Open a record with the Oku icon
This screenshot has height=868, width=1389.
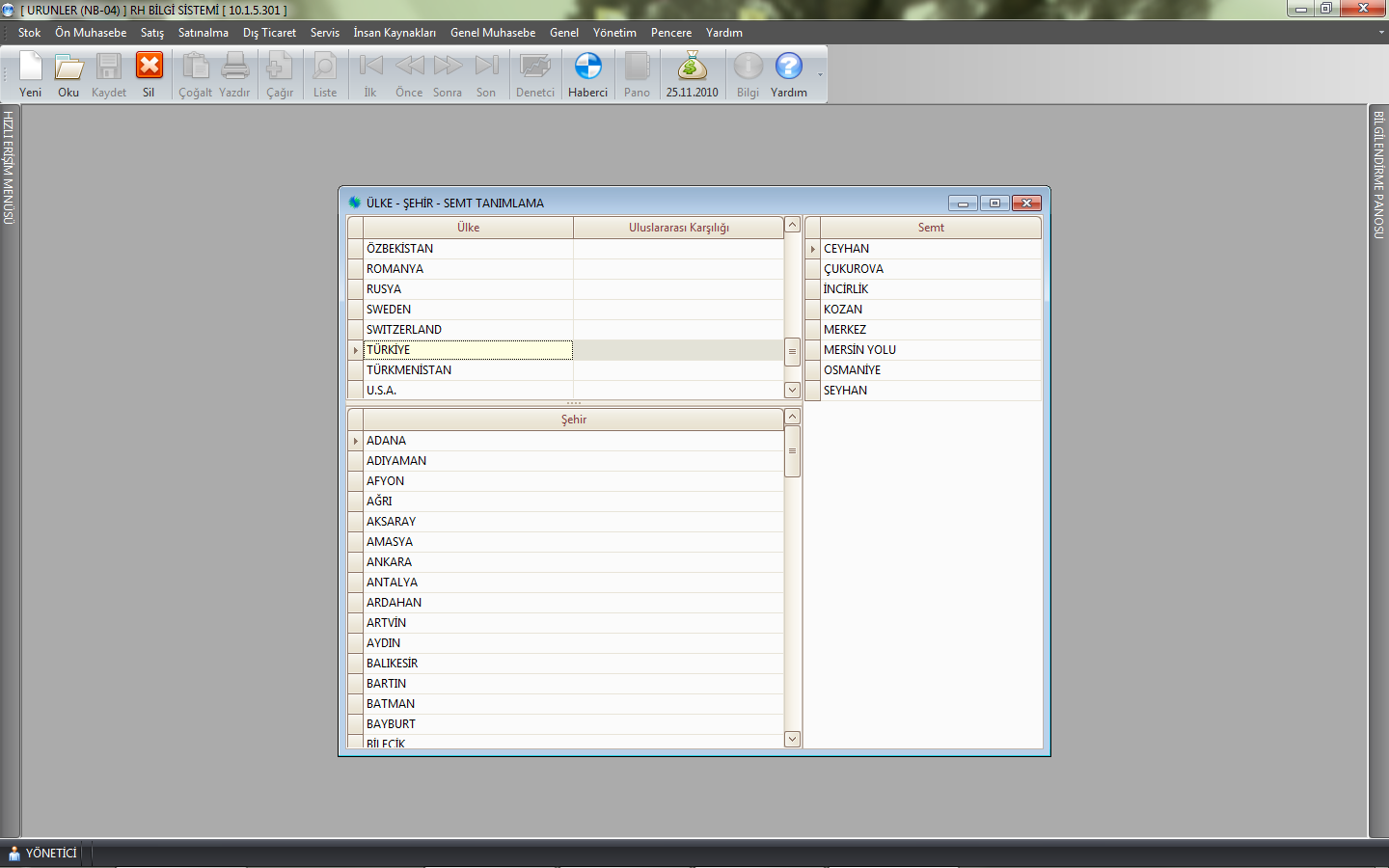[68, 68]
